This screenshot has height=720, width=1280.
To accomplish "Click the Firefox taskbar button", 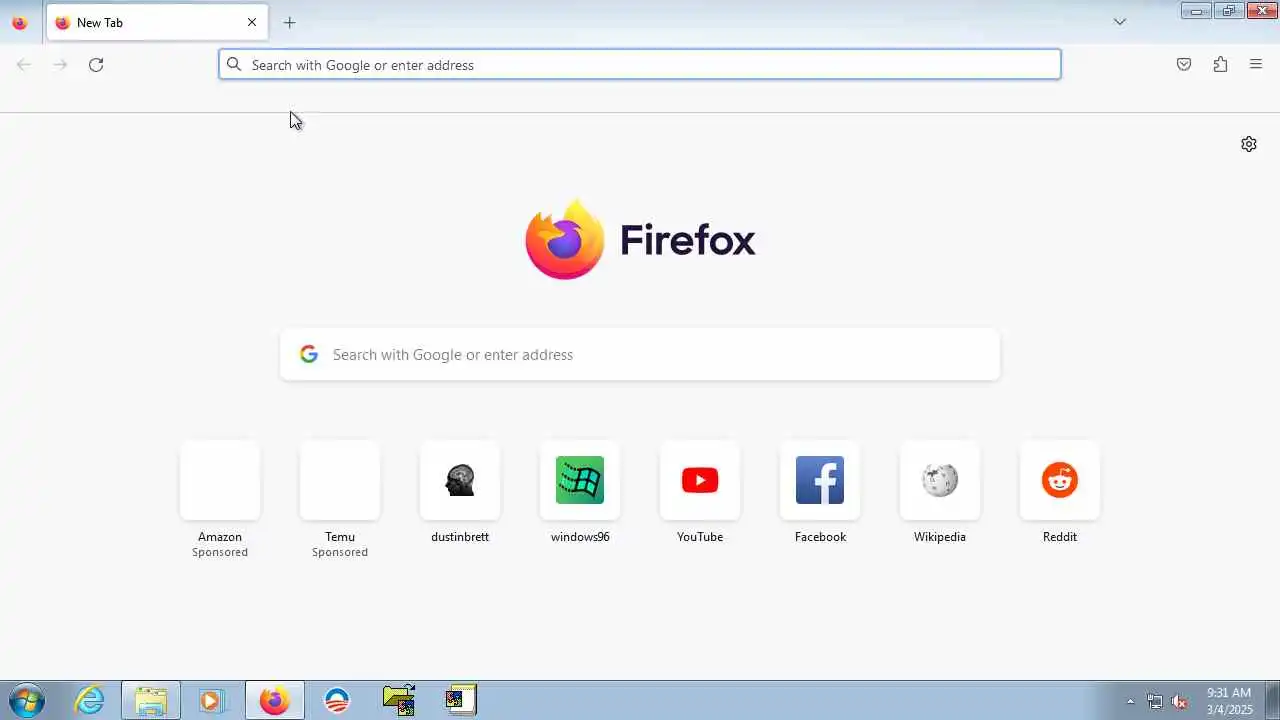I will tap(275, 701).
